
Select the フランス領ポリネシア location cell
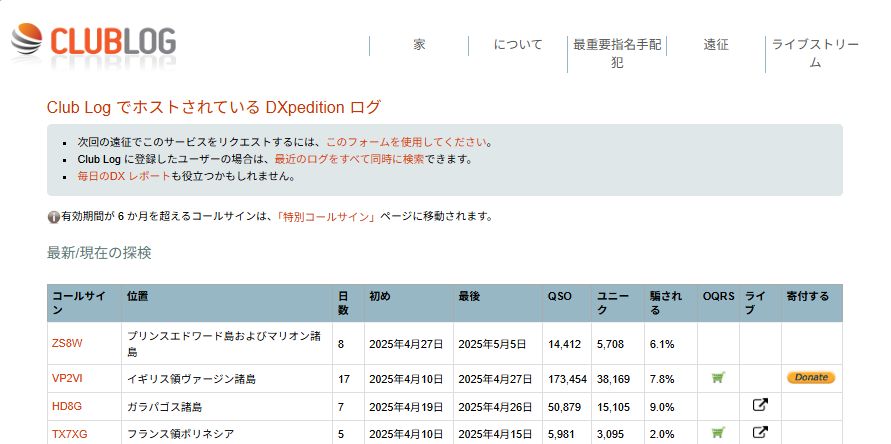227,434
